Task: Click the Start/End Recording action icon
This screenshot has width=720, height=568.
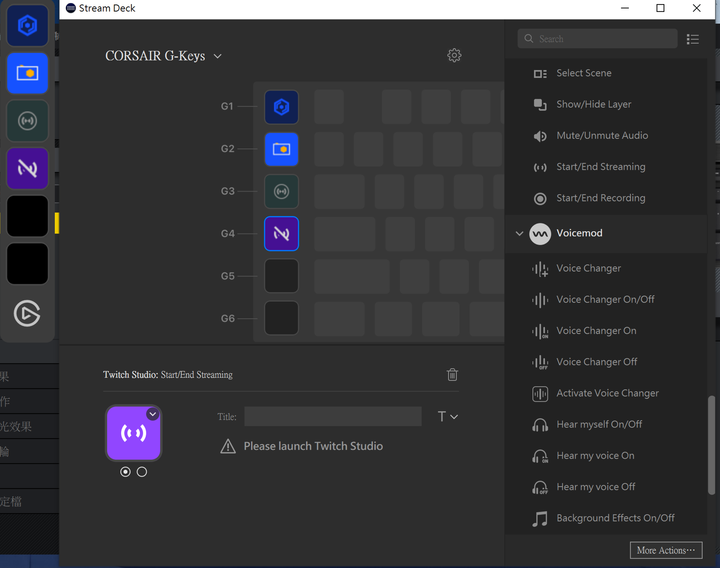Action: pos(540,198)
